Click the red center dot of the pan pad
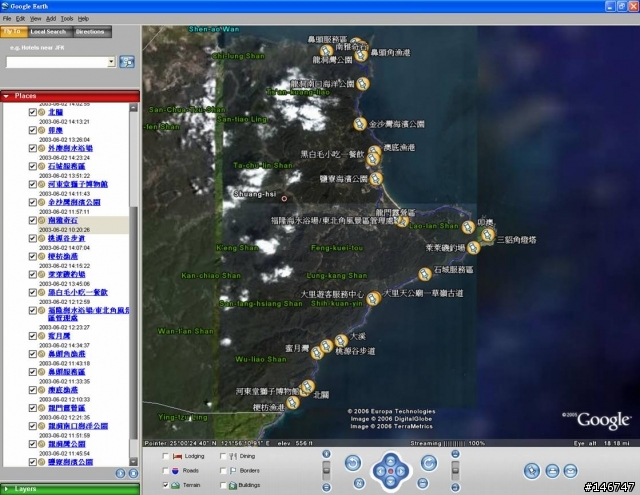640x495 pixels. click(x=391, y=471)
